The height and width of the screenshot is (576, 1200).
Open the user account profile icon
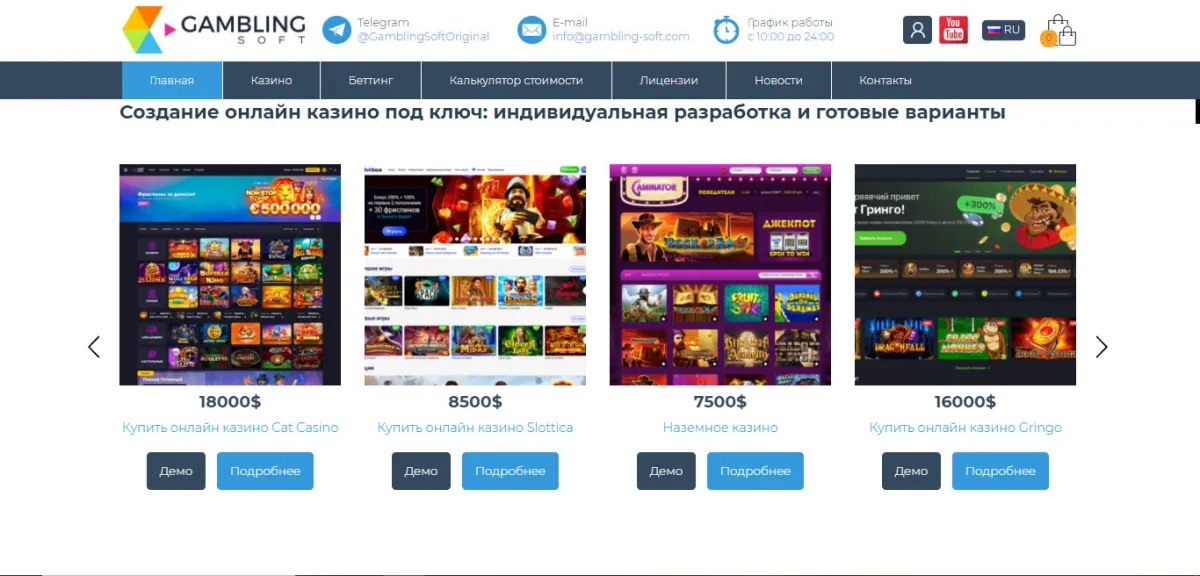917,30
